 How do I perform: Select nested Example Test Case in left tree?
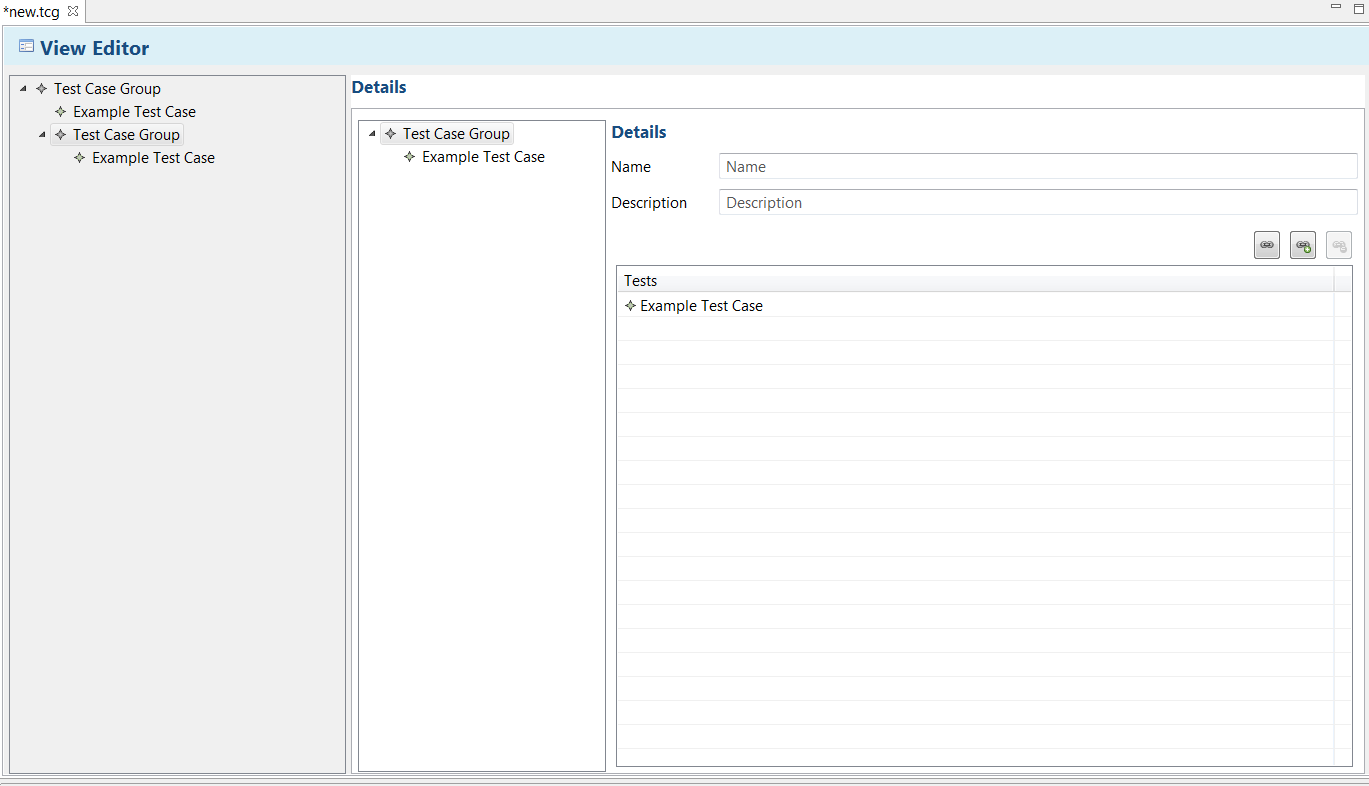coord(153,158)
